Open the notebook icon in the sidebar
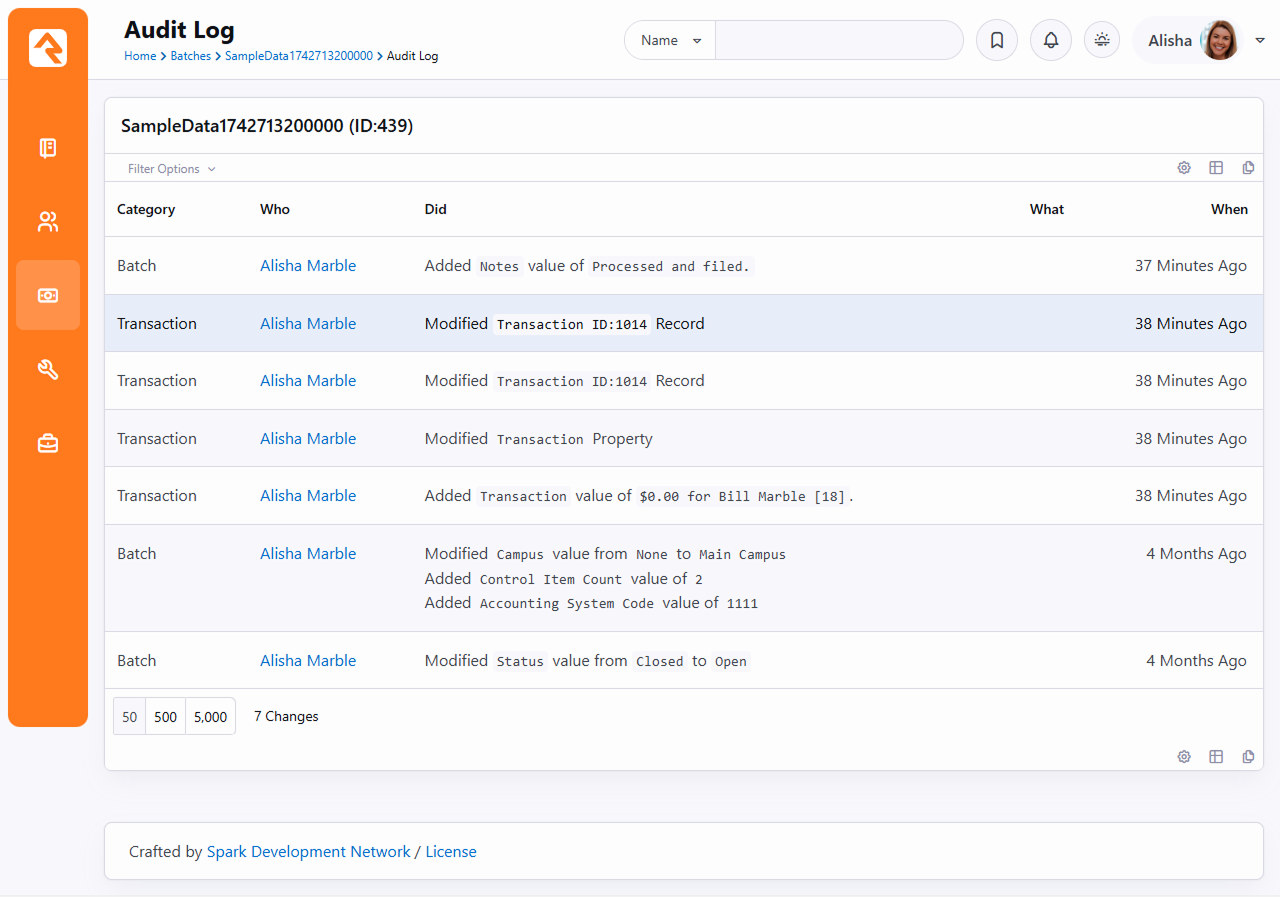The width and height of the screenshot is (1280, 897). pyautogui.click(x=48, y=148)
